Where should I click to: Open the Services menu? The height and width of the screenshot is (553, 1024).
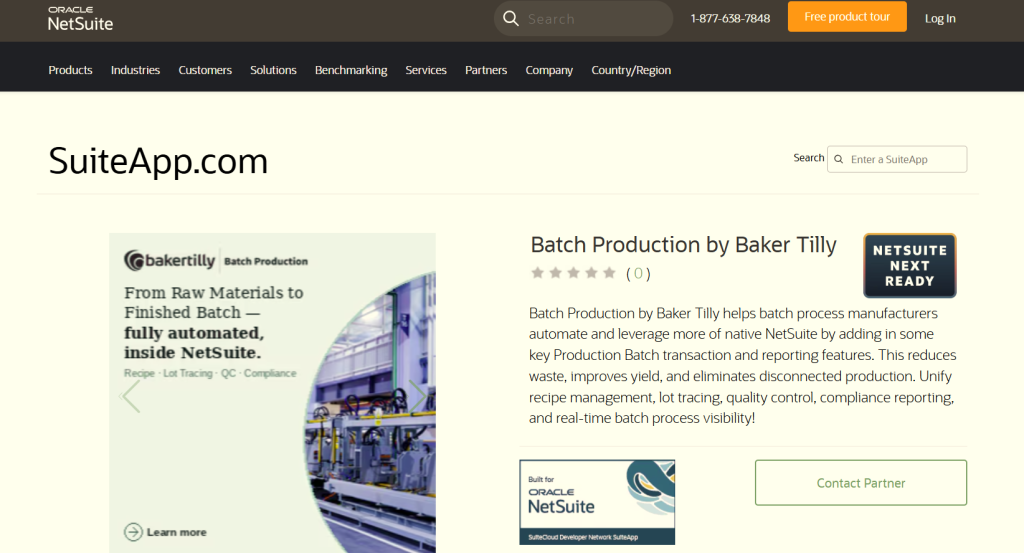(426, 70)
